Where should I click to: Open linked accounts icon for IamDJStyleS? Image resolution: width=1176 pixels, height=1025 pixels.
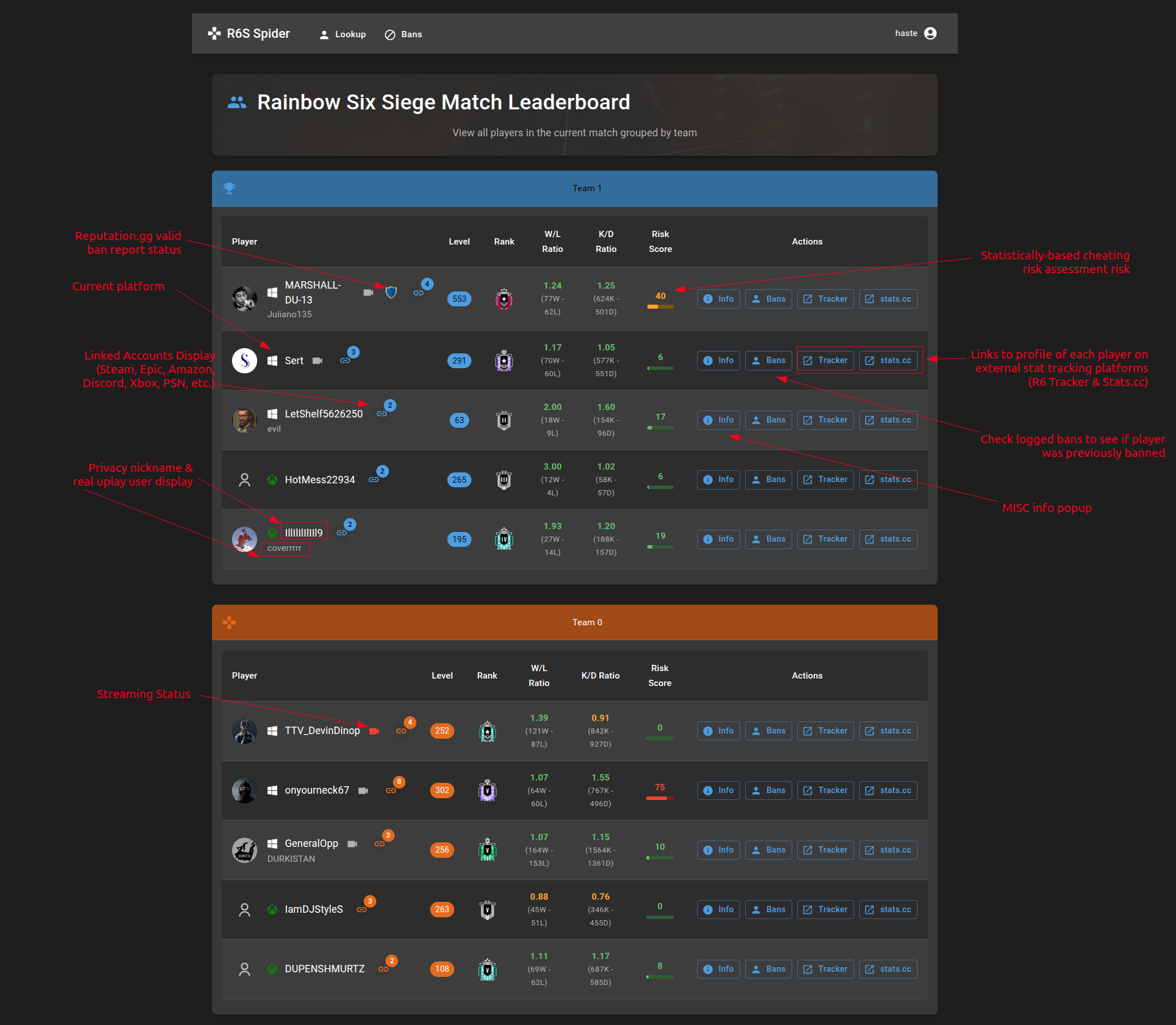click(x=361, y=910)
